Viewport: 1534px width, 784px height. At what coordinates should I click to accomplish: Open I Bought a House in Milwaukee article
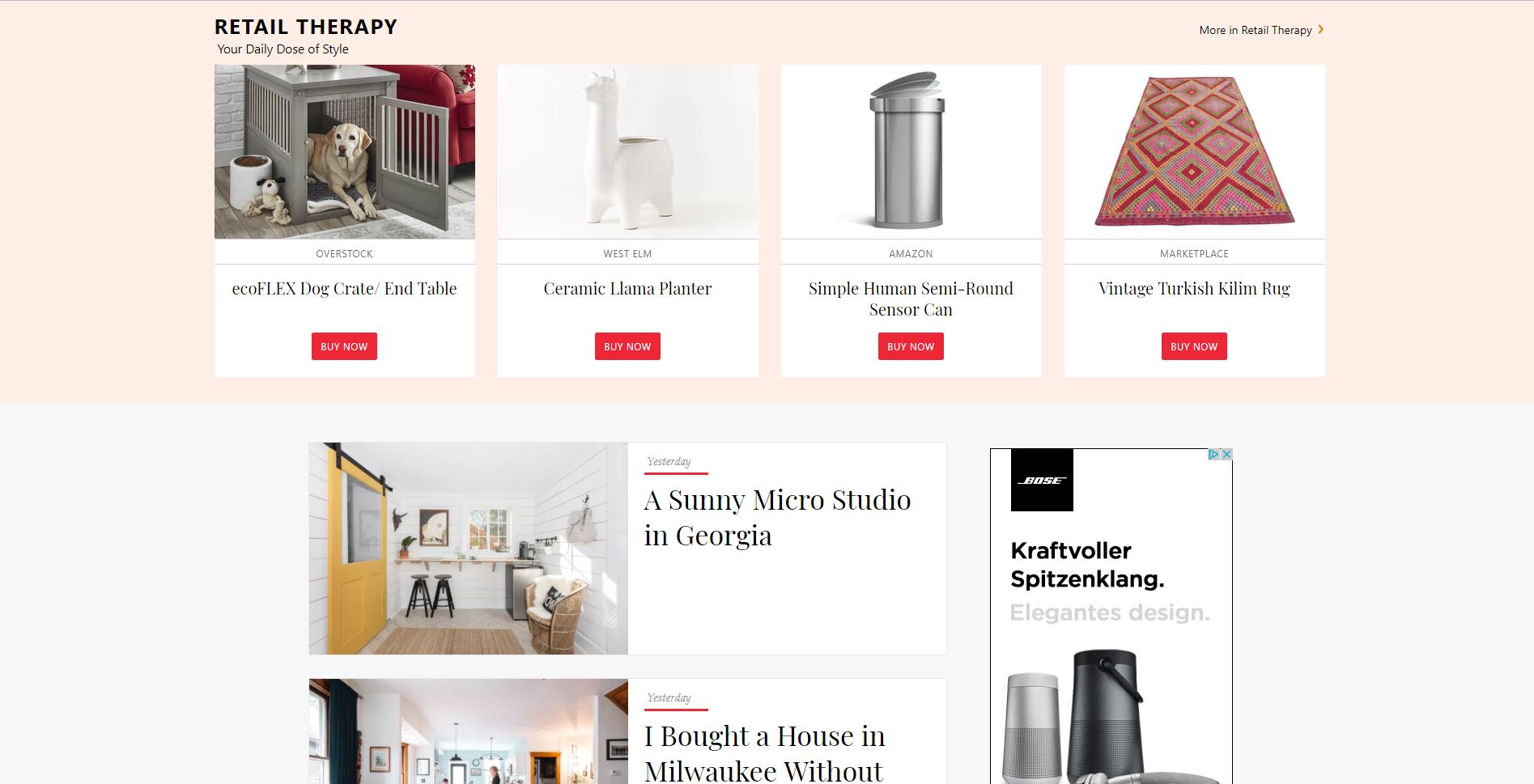(765, 752)
